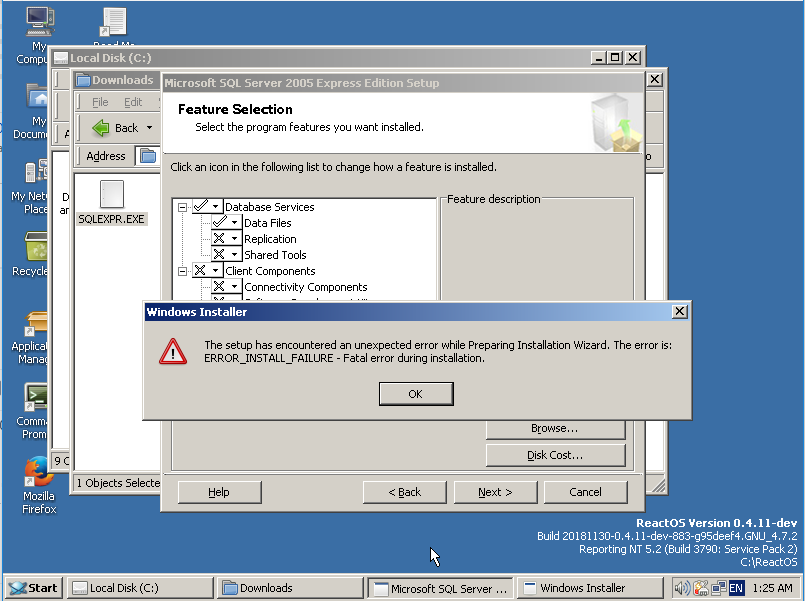Open the My Documents desktop icon
805x601 pixels.
(37, 96)
